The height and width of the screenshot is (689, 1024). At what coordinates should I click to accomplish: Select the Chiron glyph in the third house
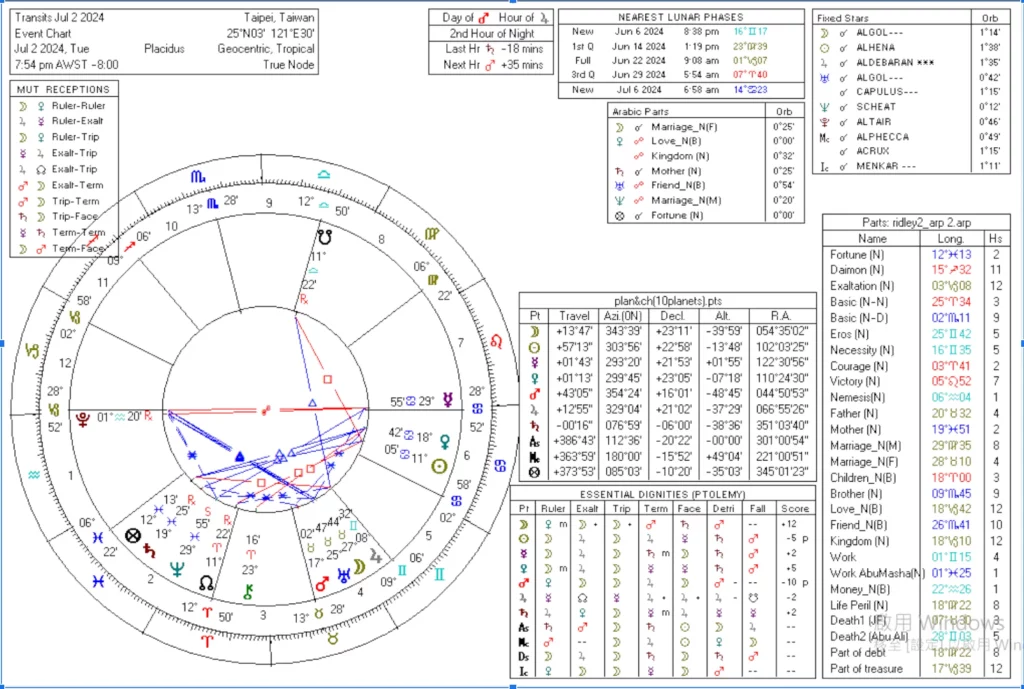pyautogui.click(x=247, y=591)
